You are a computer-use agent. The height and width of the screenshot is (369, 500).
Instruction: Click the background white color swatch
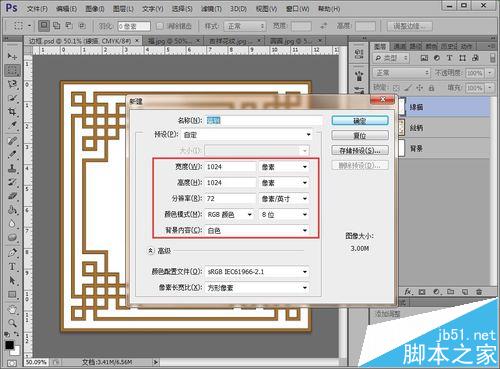tap(16, 351)
